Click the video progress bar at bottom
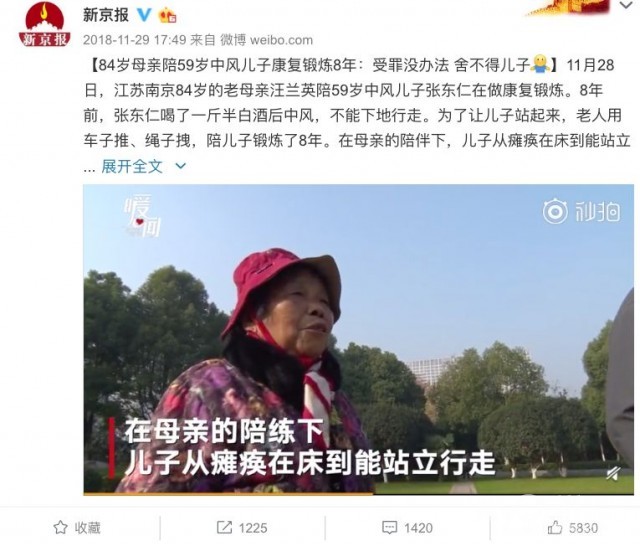Viewport: 640px width, 546px height. pyautogui.click(x=358, y=493)
